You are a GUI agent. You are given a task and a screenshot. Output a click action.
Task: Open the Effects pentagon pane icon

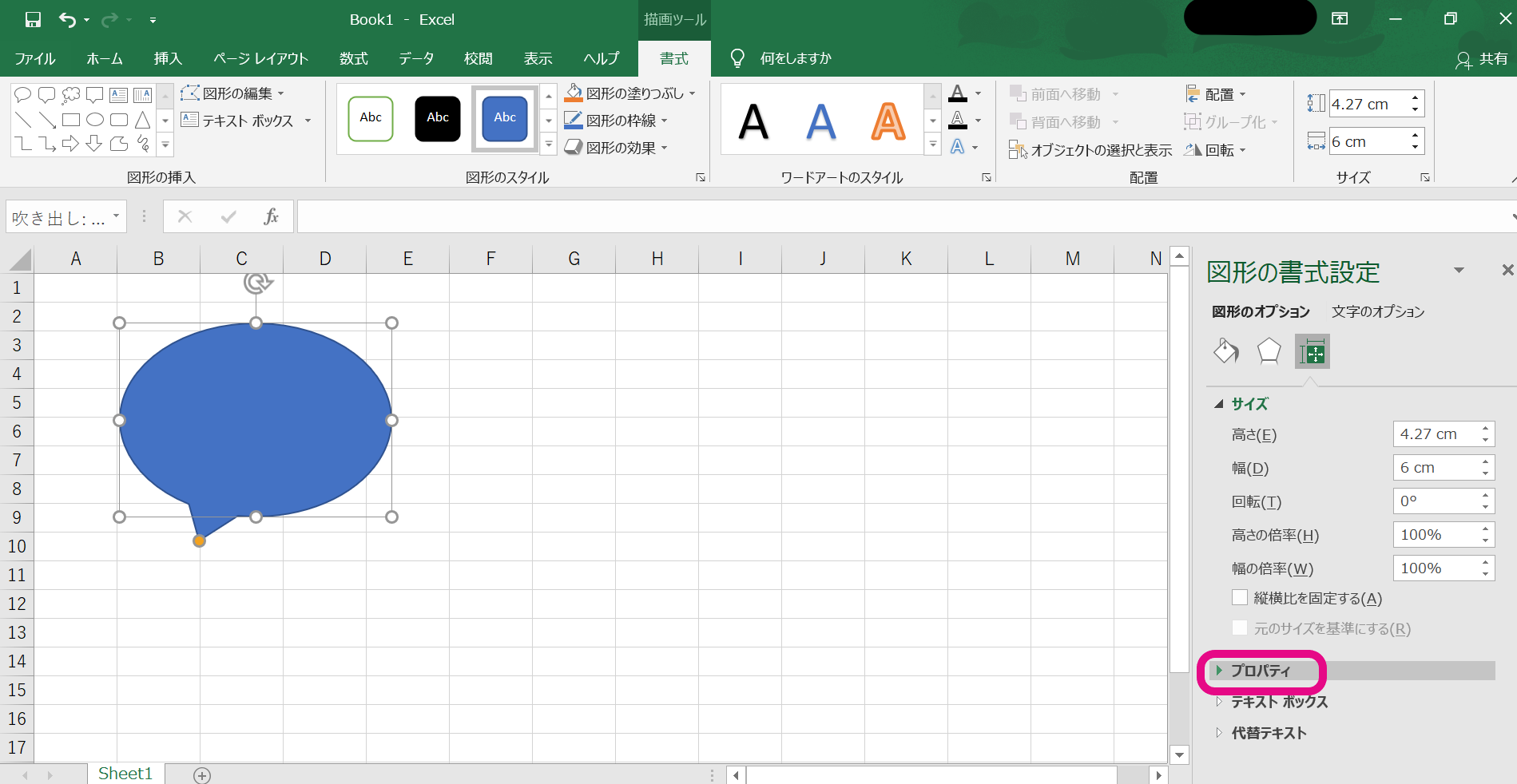pos(1269,351)
